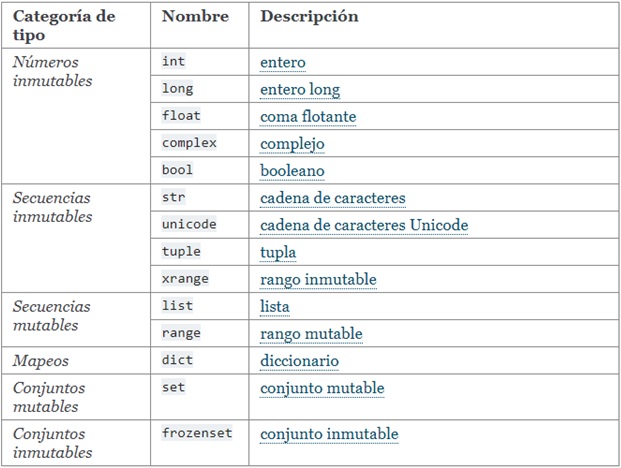
Task: Click the 'frozenset' code name
Action: coord(197,434)
